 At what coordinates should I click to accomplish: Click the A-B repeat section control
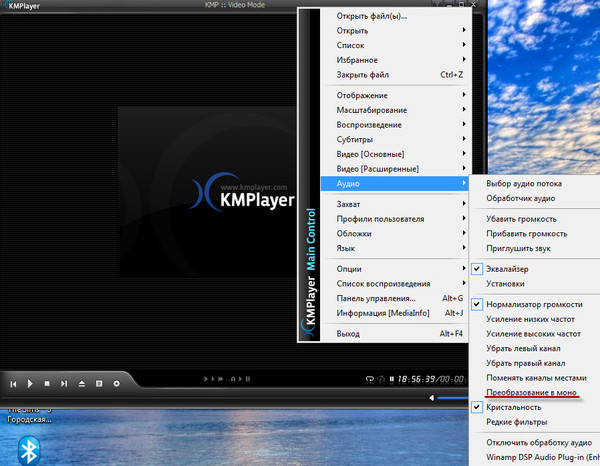point(240,379)
